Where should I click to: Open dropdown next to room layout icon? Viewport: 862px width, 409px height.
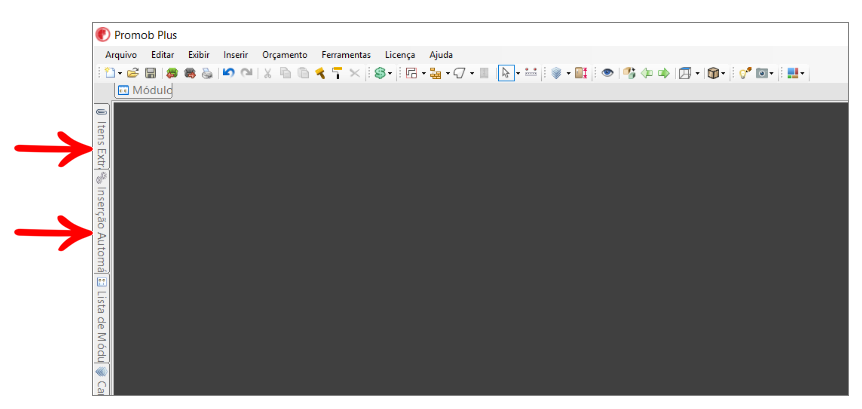(423, 73)
